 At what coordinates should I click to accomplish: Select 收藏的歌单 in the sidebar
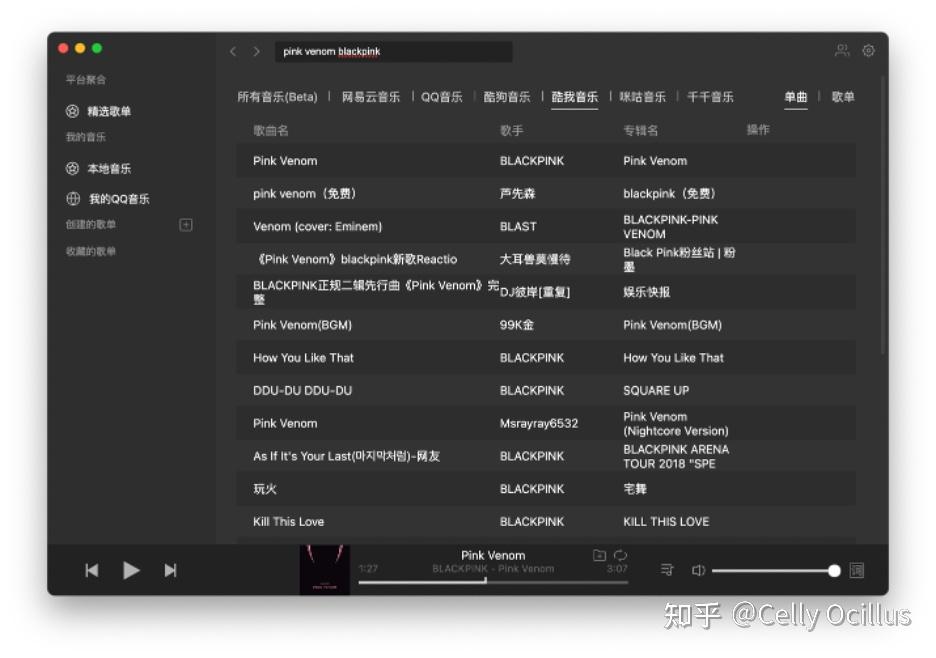[90, 250]
